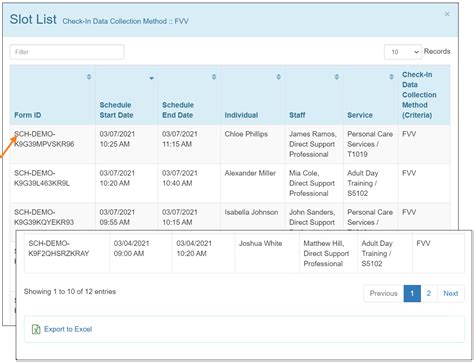The height and width of the screenshot is (362, 474).
Task: Sort by Service column
Action: point(391,77)
